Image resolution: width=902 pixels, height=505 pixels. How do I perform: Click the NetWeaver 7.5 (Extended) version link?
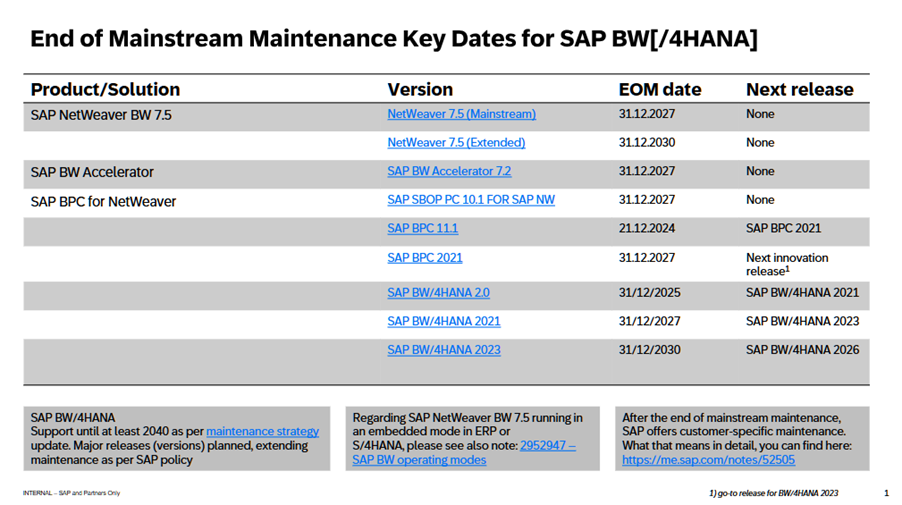click(x=456, y=142)
